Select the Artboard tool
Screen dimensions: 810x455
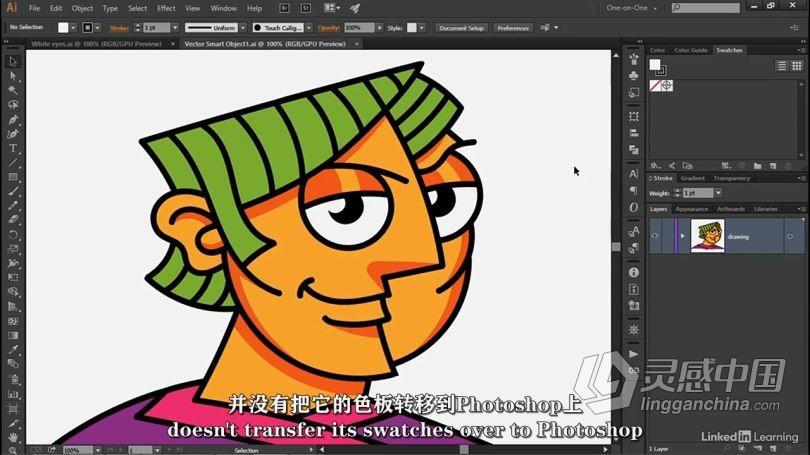(x=13, y=409)
